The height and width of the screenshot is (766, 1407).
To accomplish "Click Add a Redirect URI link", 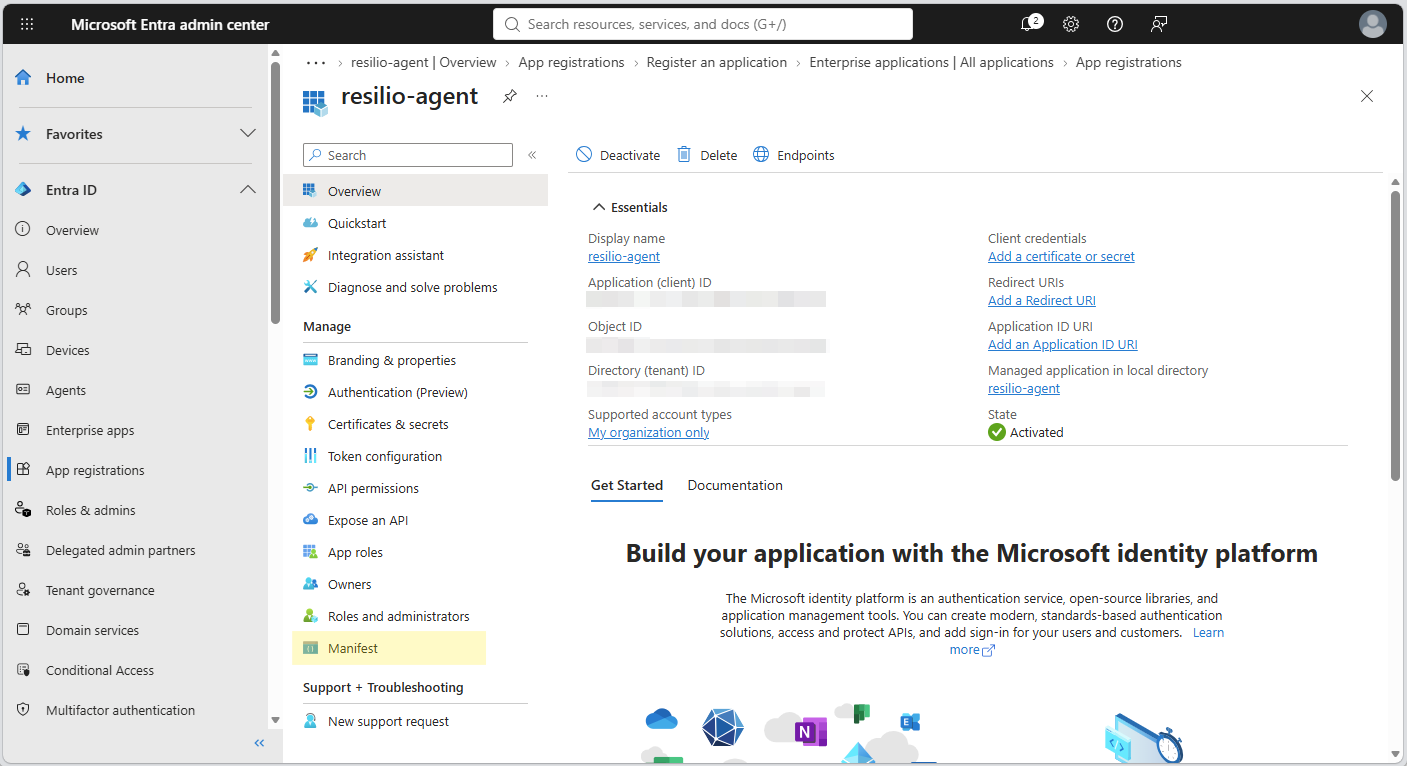I will tap(1042, 301).
